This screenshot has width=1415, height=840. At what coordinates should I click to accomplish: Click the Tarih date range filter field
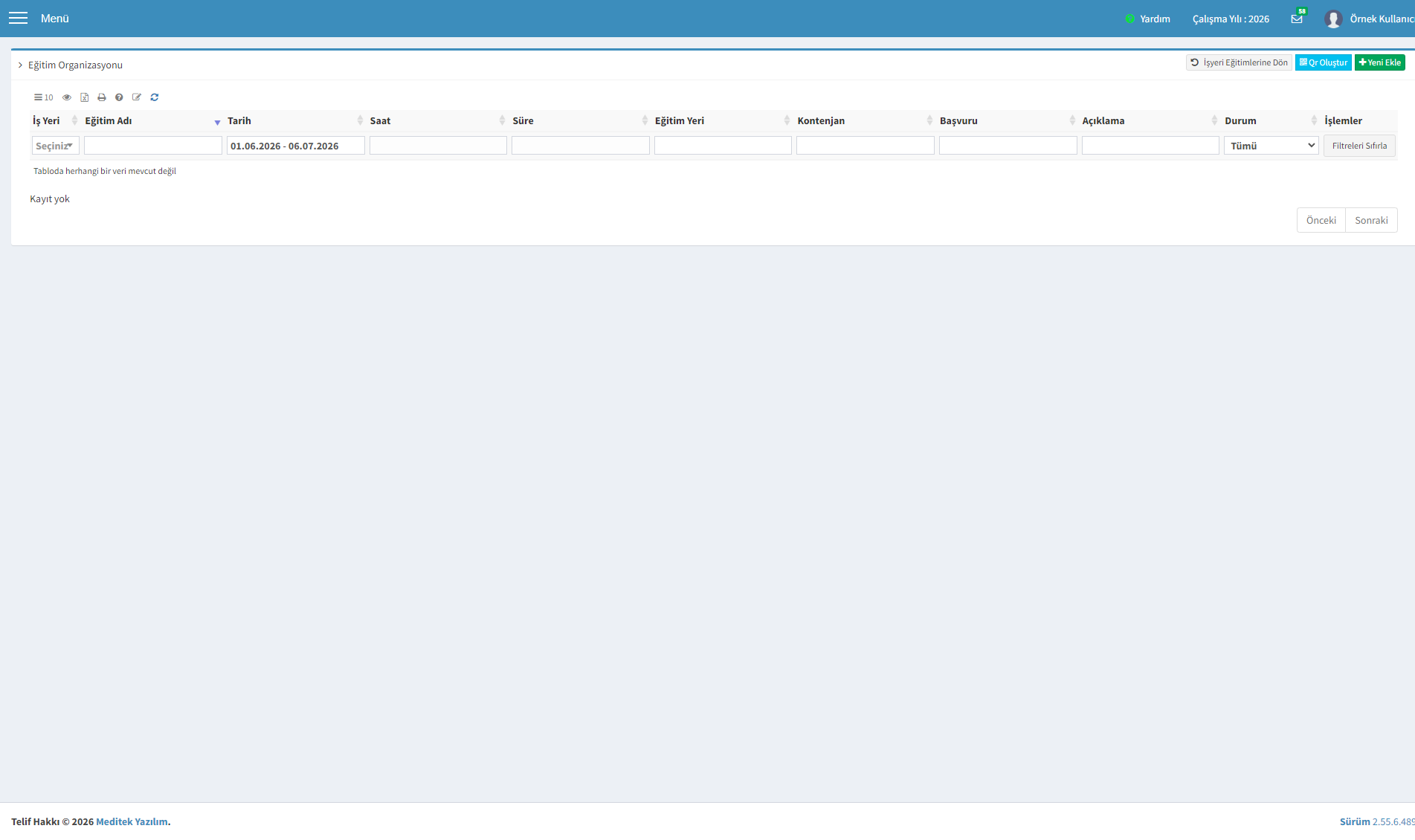point(296,146)
